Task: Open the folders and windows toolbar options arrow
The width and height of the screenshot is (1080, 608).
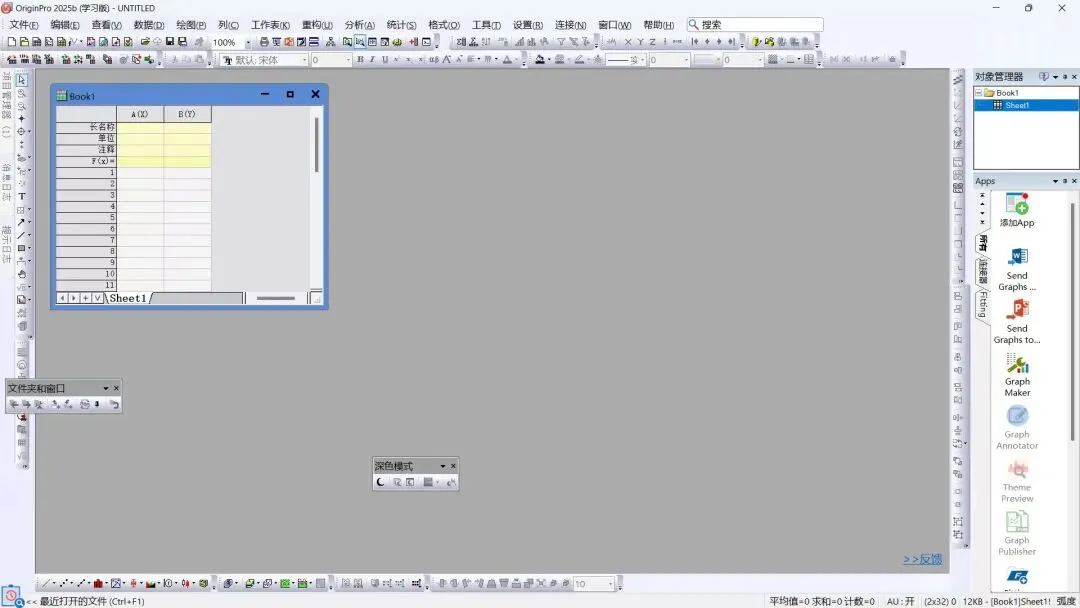Action: point(106,388)
